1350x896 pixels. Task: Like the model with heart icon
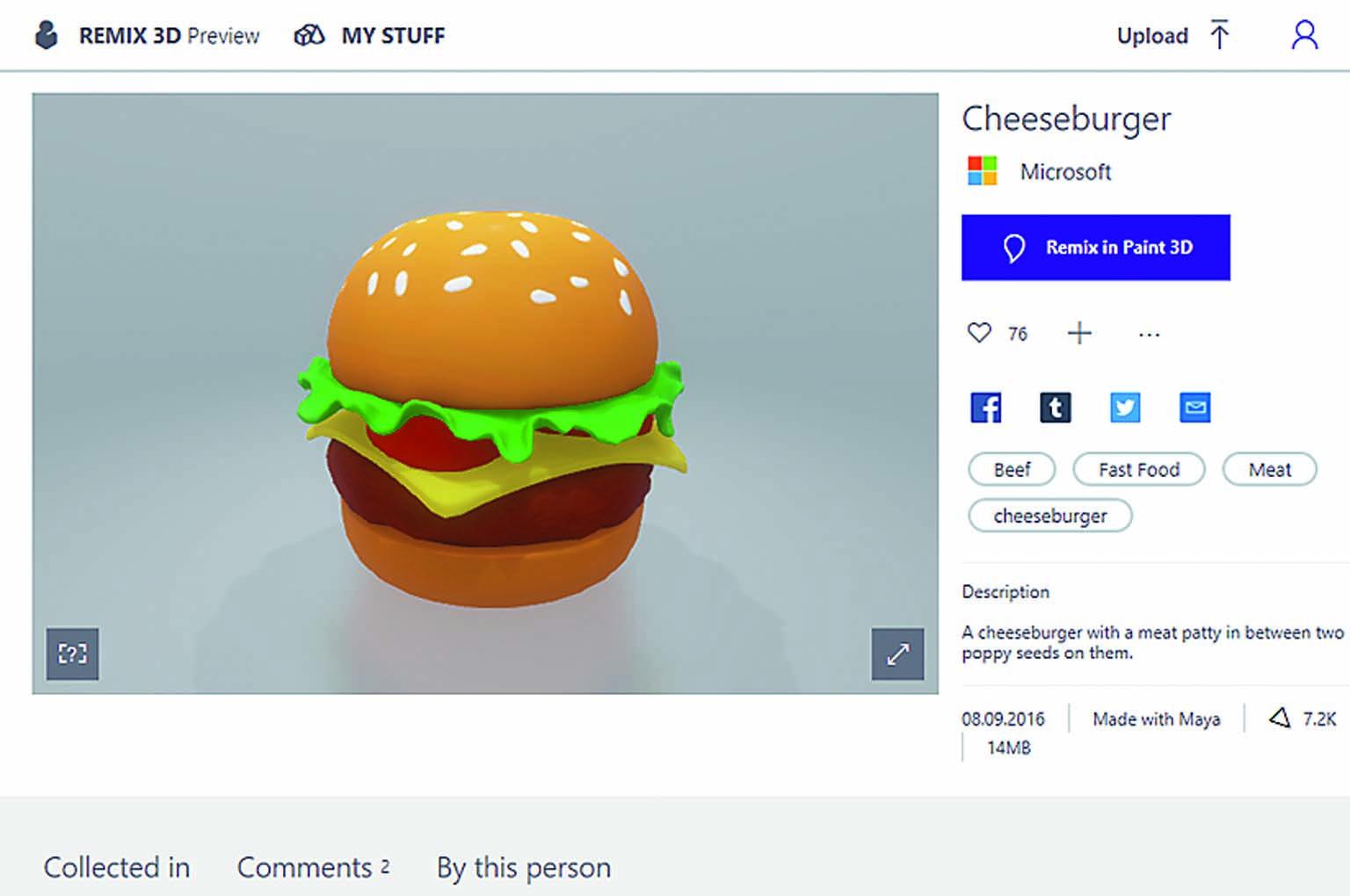point(979,333)
